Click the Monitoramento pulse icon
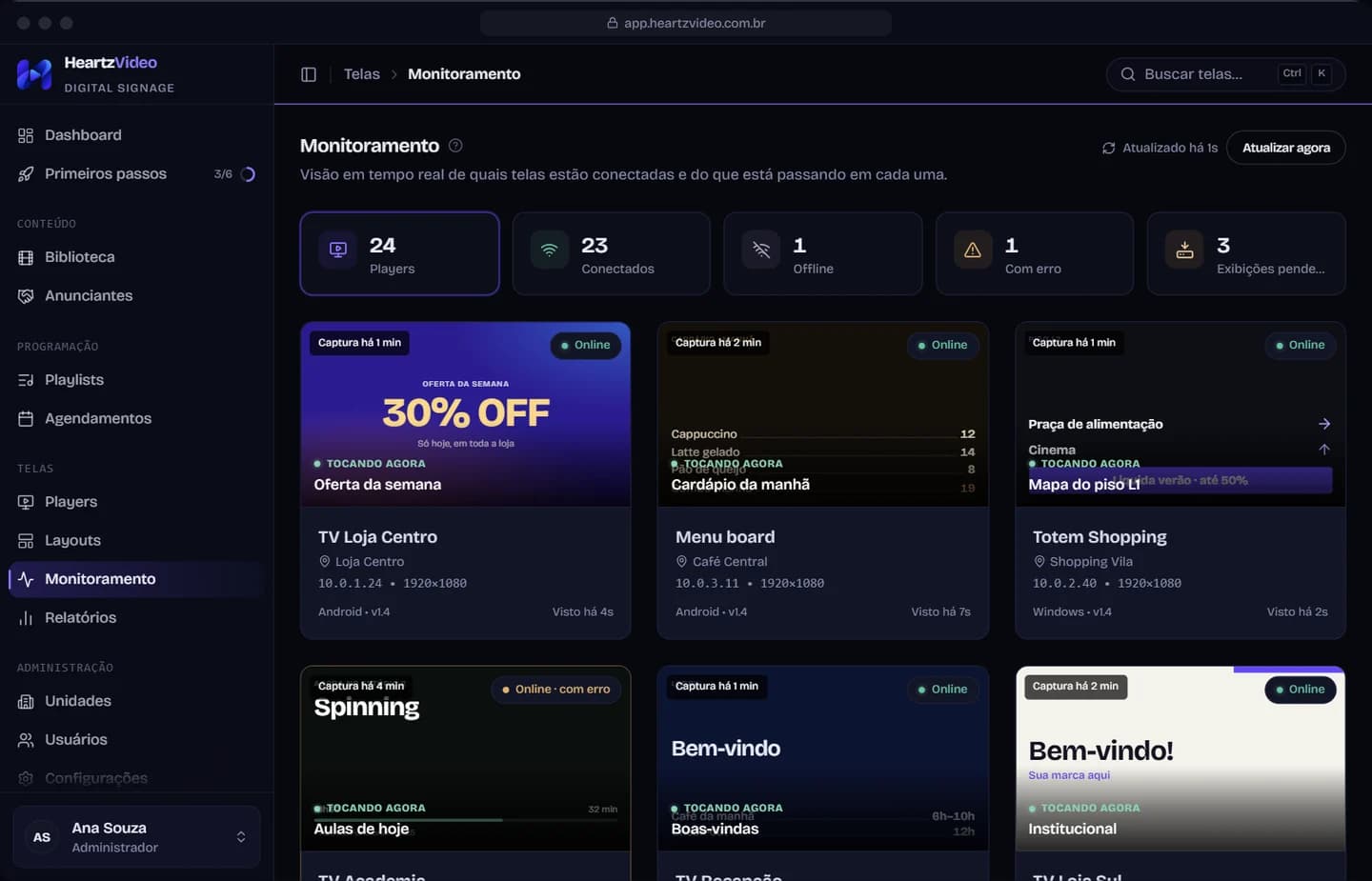The height and width of the screenshot is (881, 1372). [x=26, y=579]
